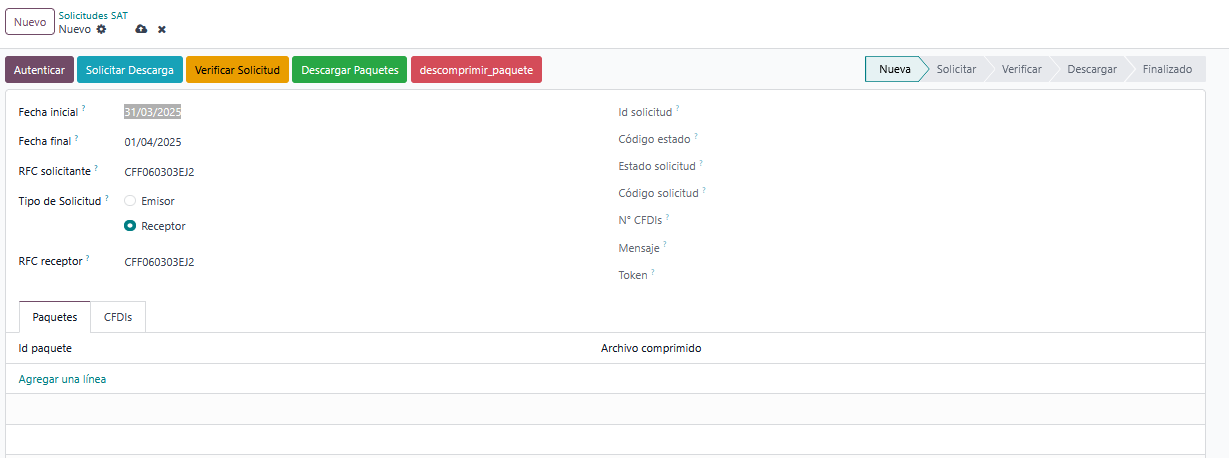1229x458 pixels.
Task: Discard changes with the X icon
Action: 162,30
